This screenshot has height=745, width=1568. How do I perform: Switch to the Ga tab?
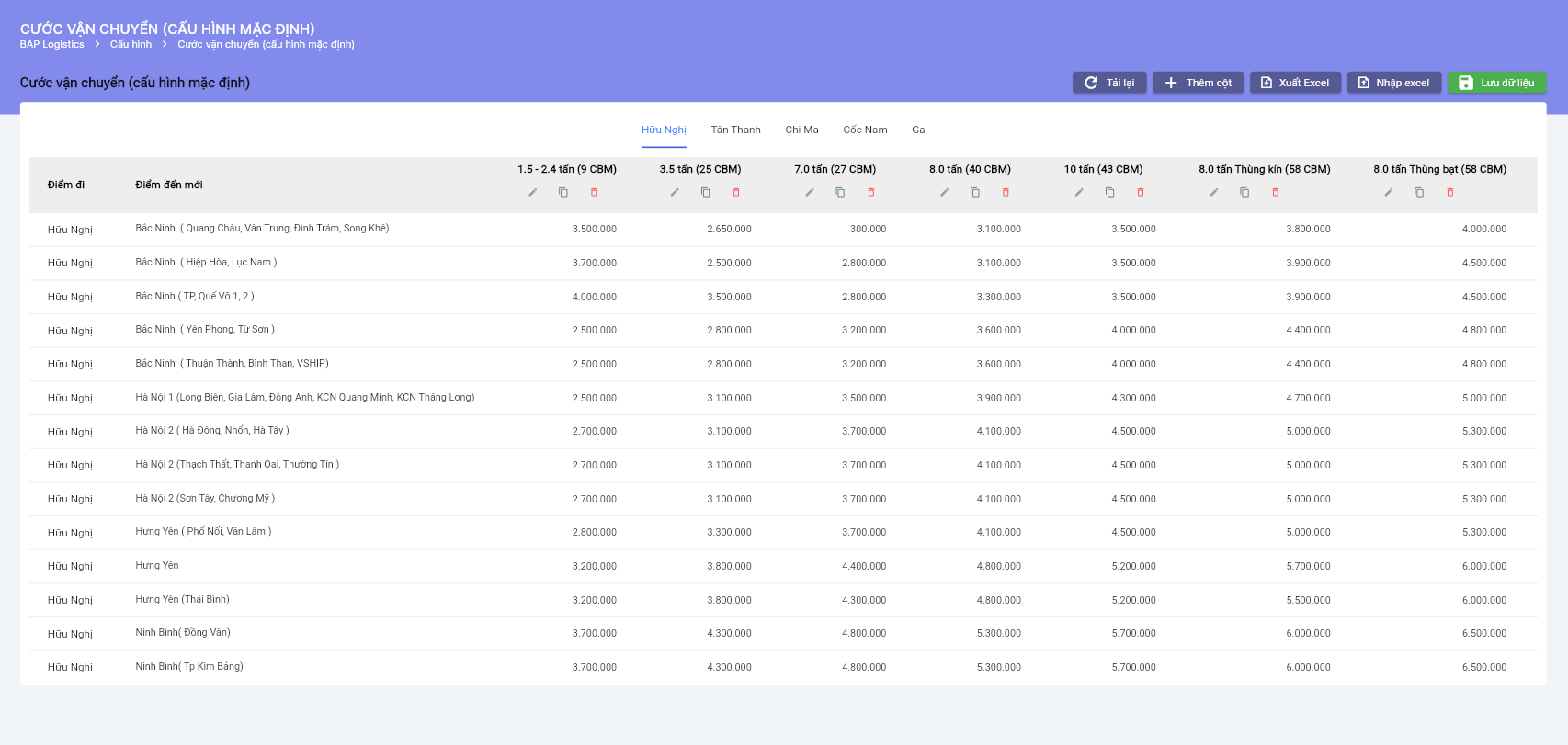tap(918, 130)
